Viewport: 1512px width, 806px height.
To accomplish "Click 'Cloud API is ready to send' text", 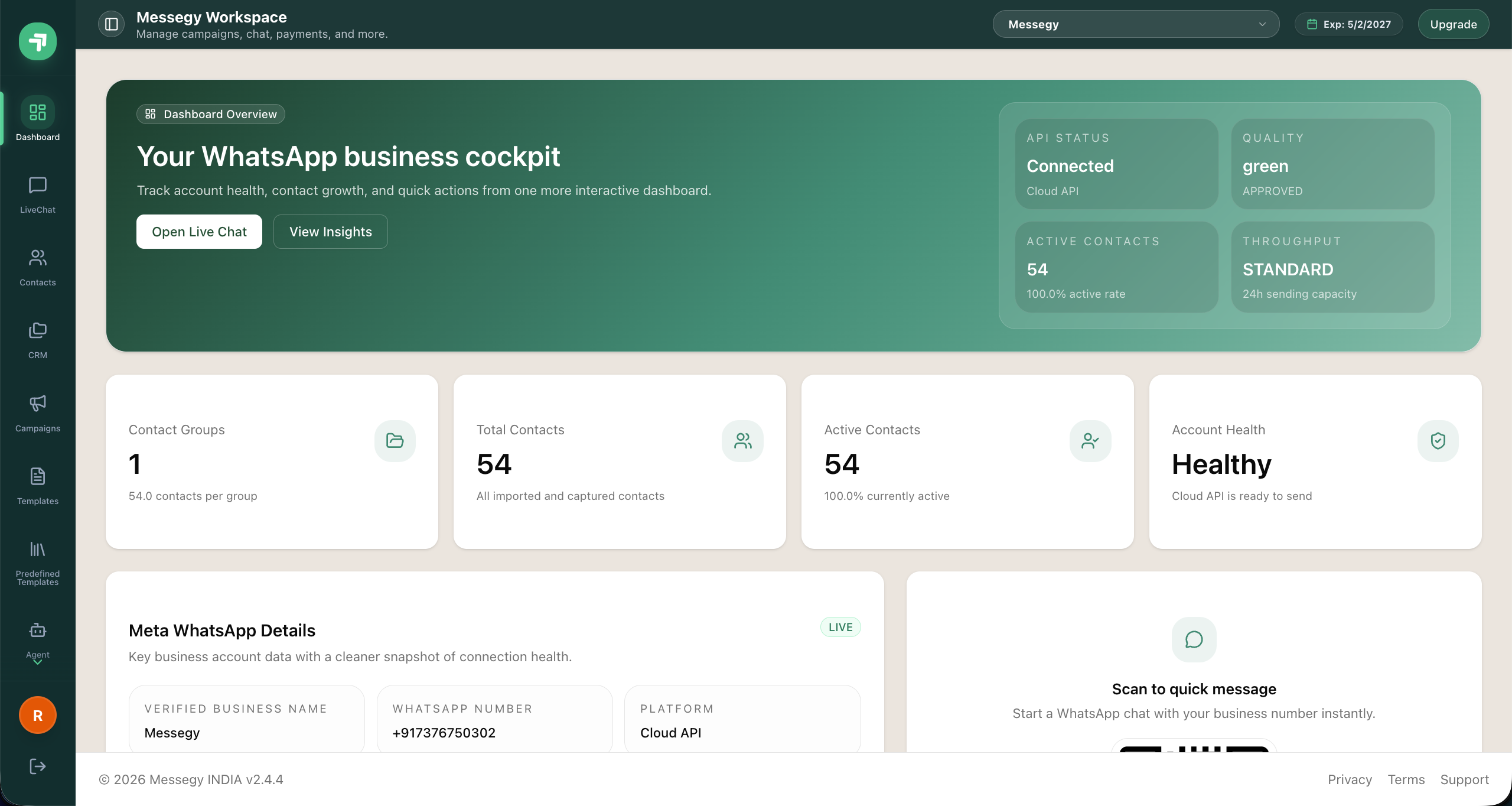I will [x=1242, y=496].
